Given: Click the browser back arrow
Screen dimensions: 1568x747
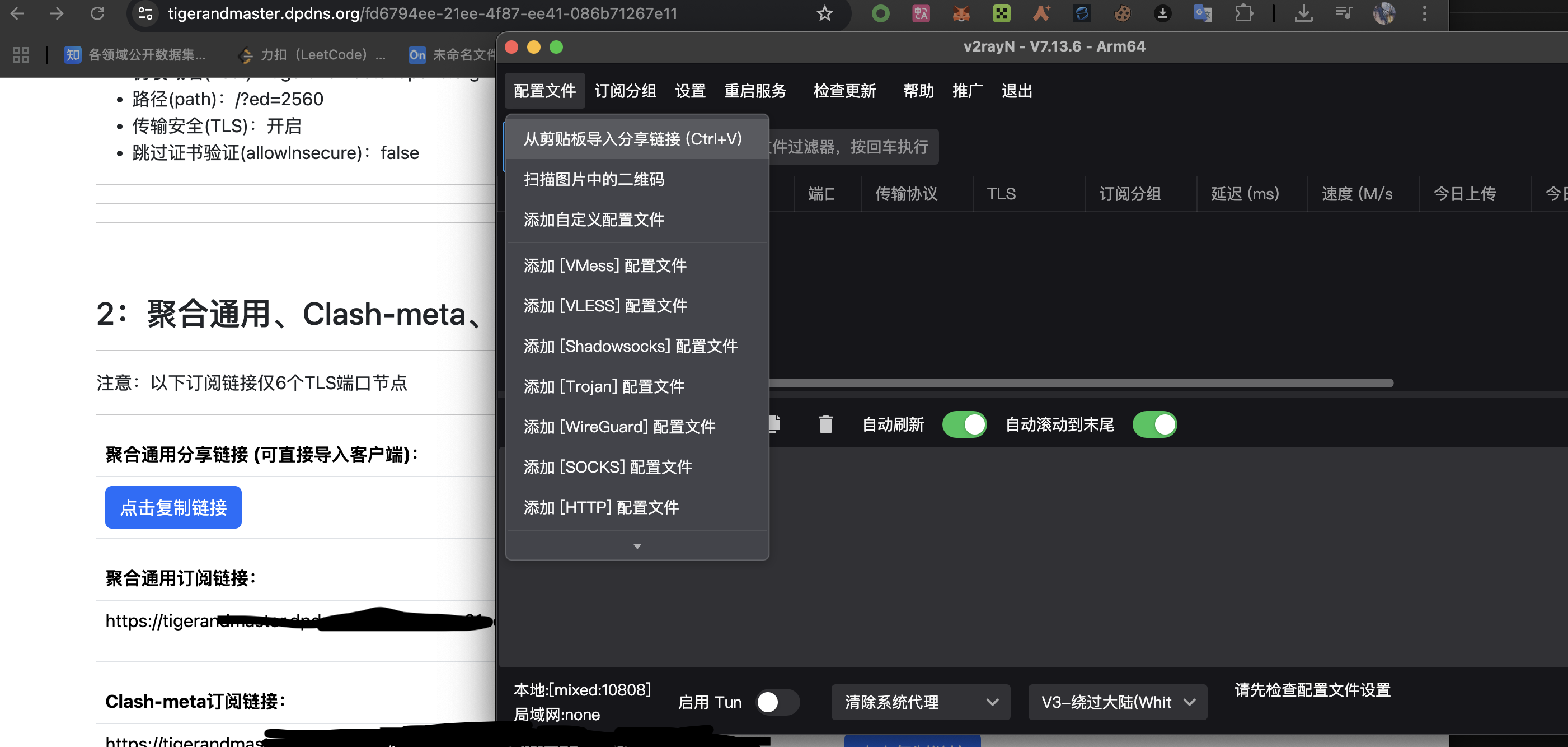Looking at the screenshot, I should 17,13.
